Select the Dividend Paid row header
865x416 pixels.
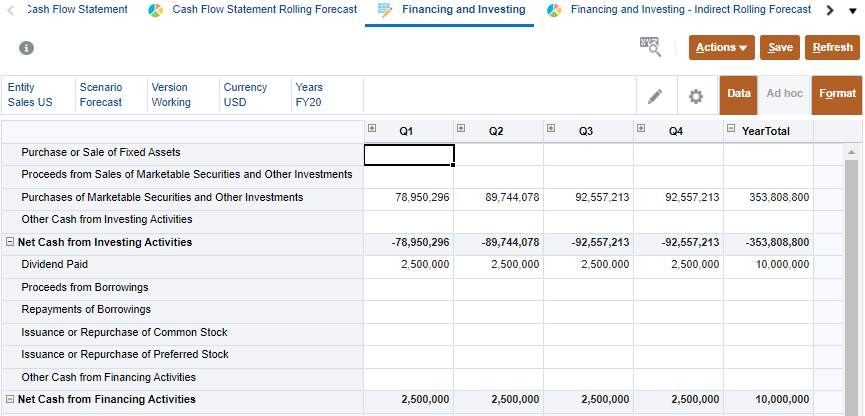coord(183,264)
